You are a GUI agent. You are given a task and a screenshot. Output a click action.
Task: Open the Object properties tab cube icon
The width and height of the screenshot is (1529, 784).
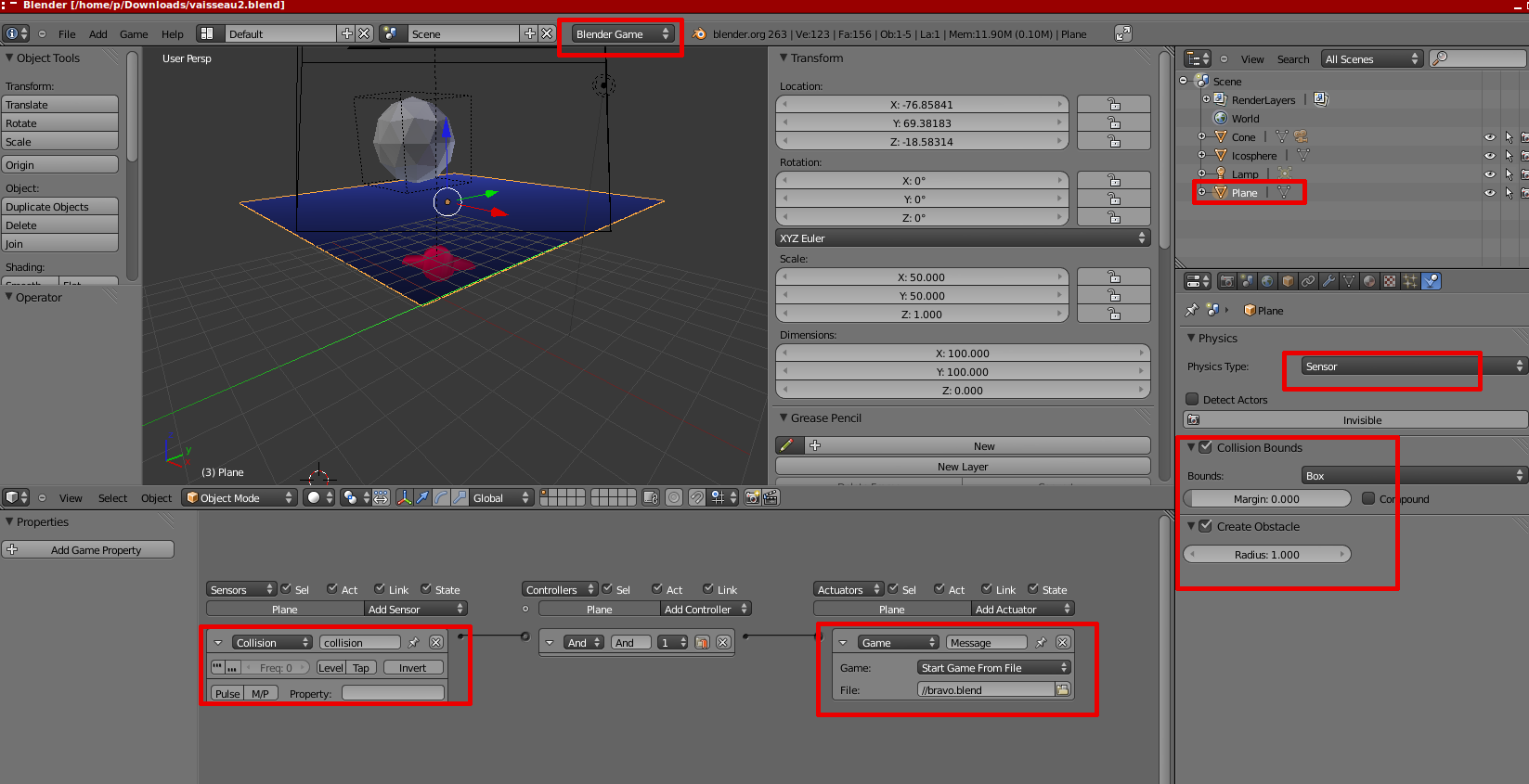click(x=1288, y=281)
